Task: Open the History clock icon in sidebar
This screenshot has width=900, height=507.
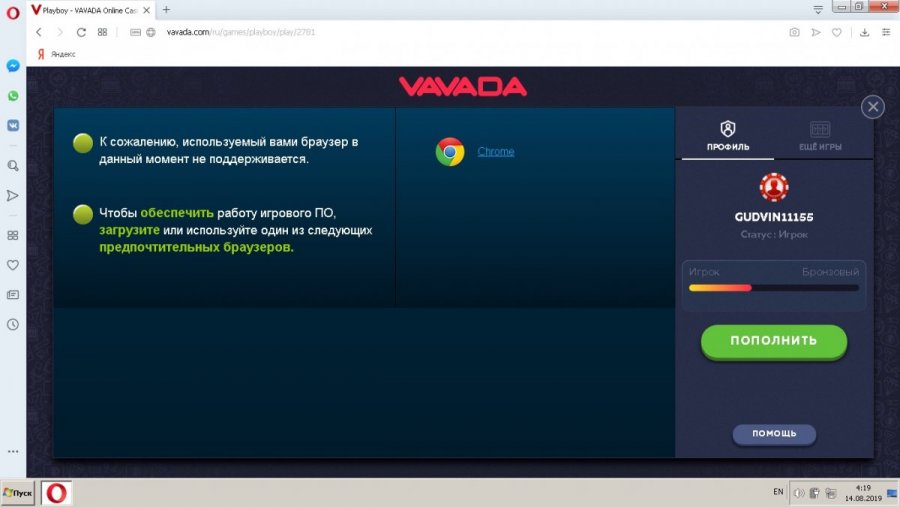Action: point(13,324)
